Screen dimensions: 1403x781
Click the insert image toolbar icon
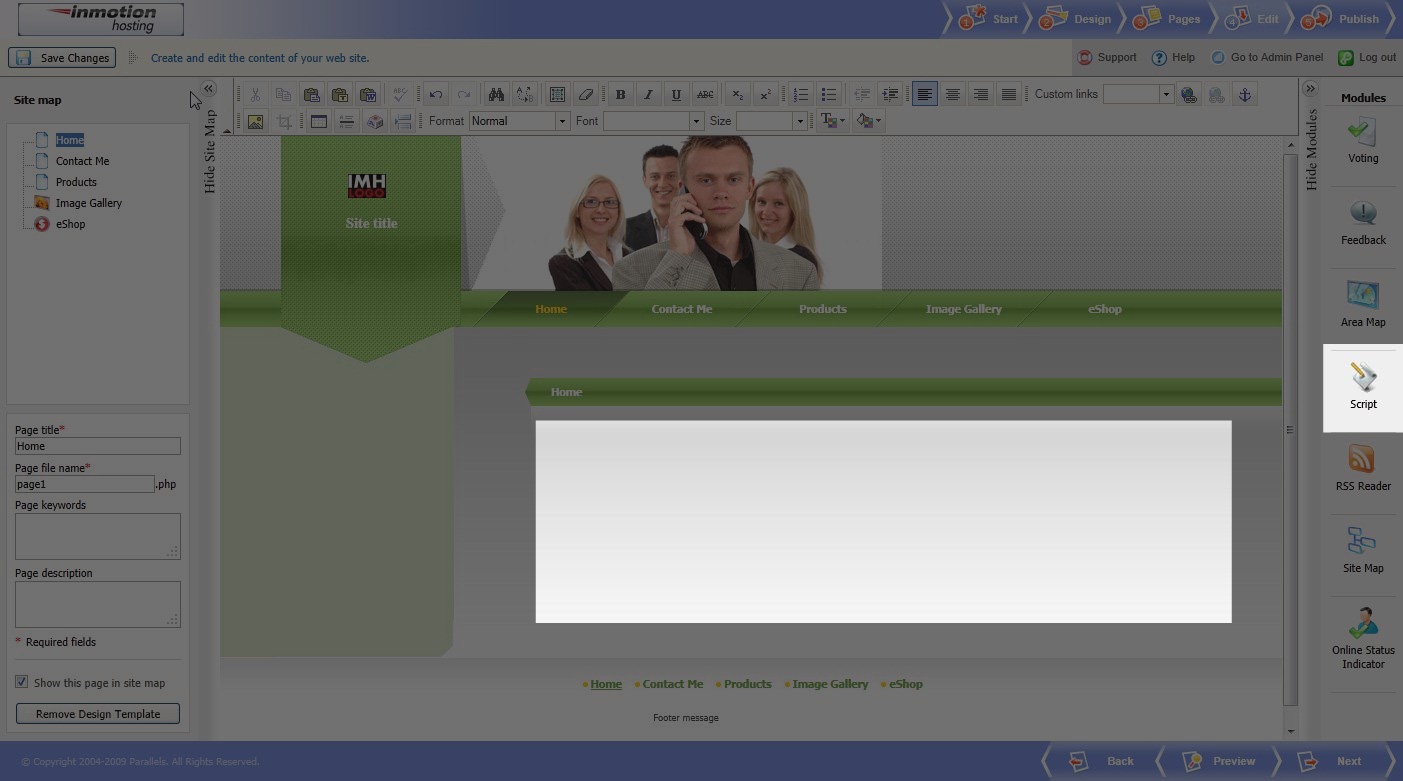[255, 121]
